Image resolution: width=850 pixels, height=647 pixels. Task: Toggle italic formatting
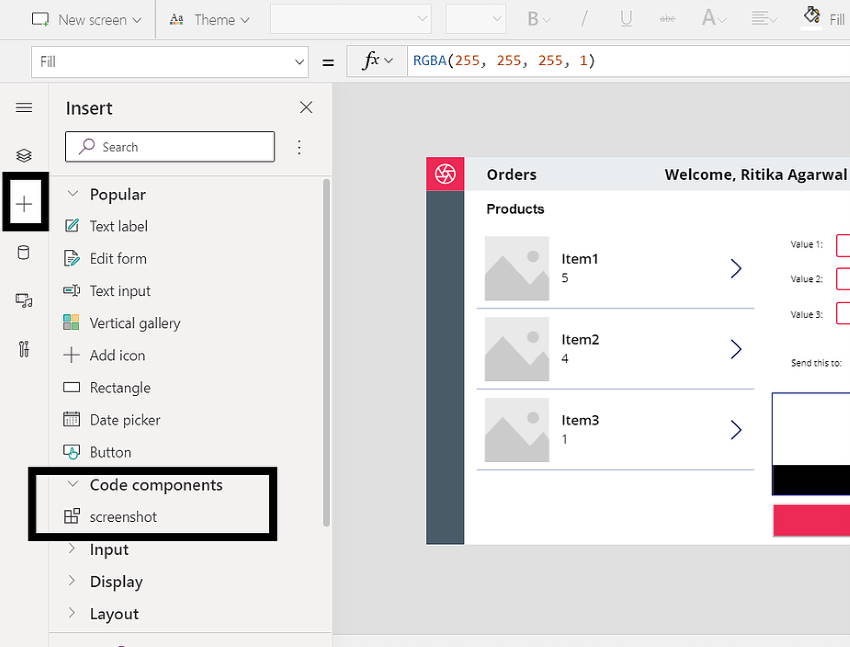click(584, 20)
